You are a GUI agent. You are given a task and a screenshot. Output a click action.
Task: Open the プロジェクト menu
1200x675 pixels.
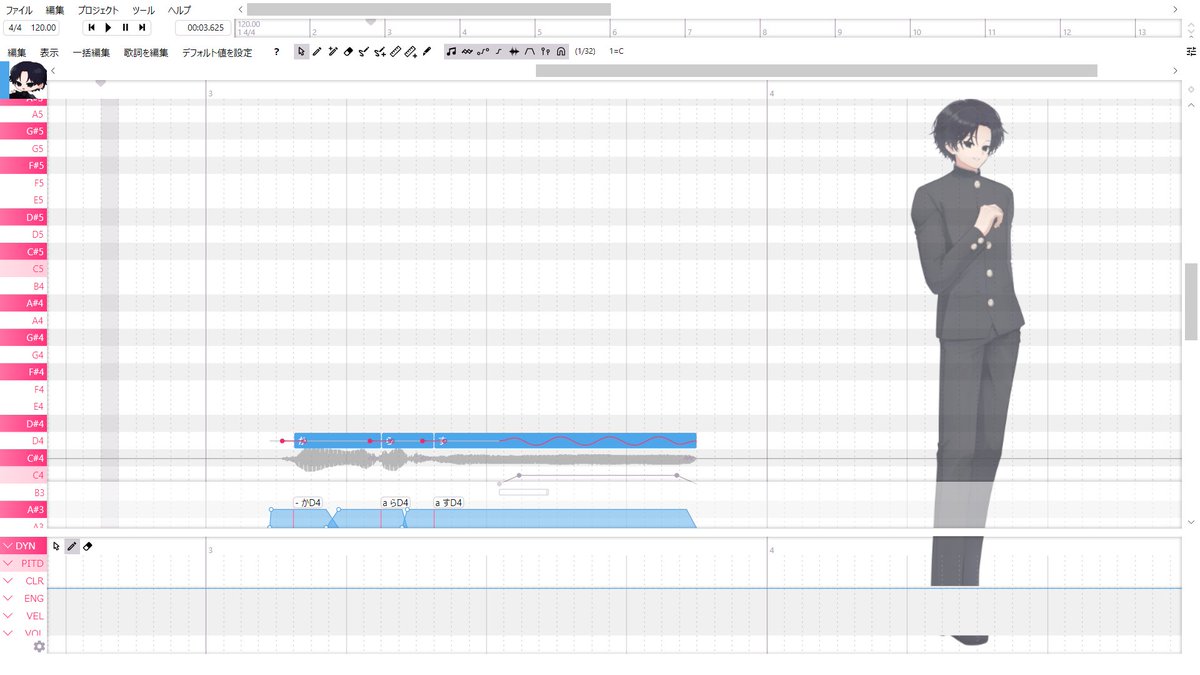click(98, 9)
